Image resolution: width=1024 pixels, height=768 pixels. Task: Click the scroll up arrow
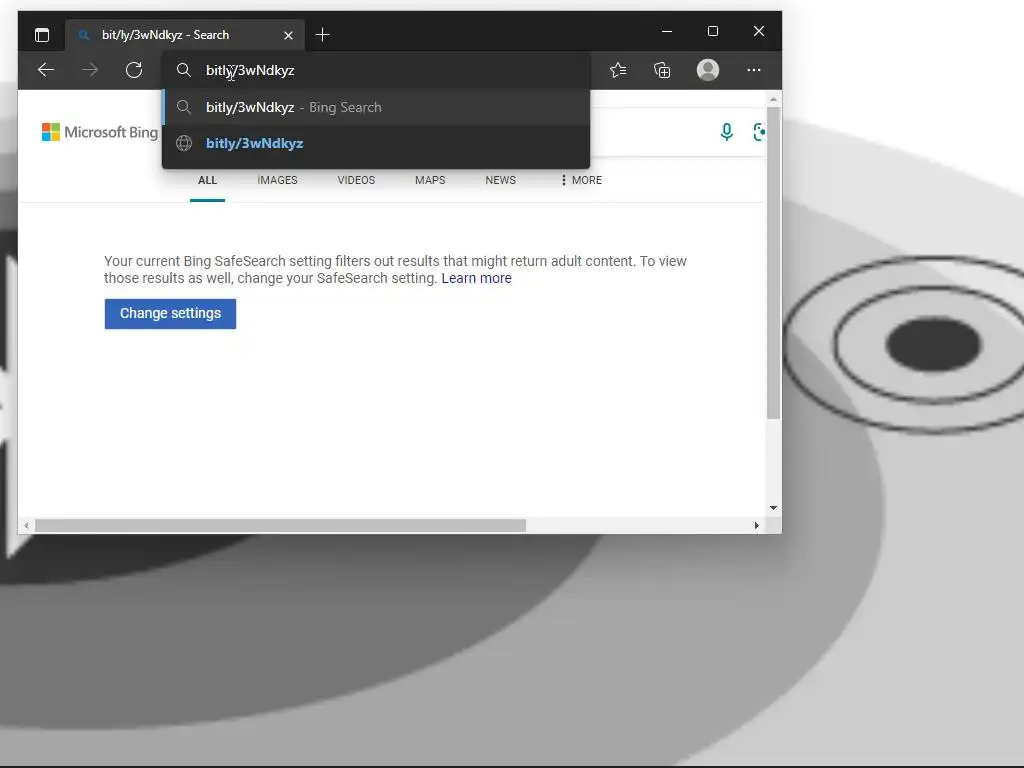point(773,100)
